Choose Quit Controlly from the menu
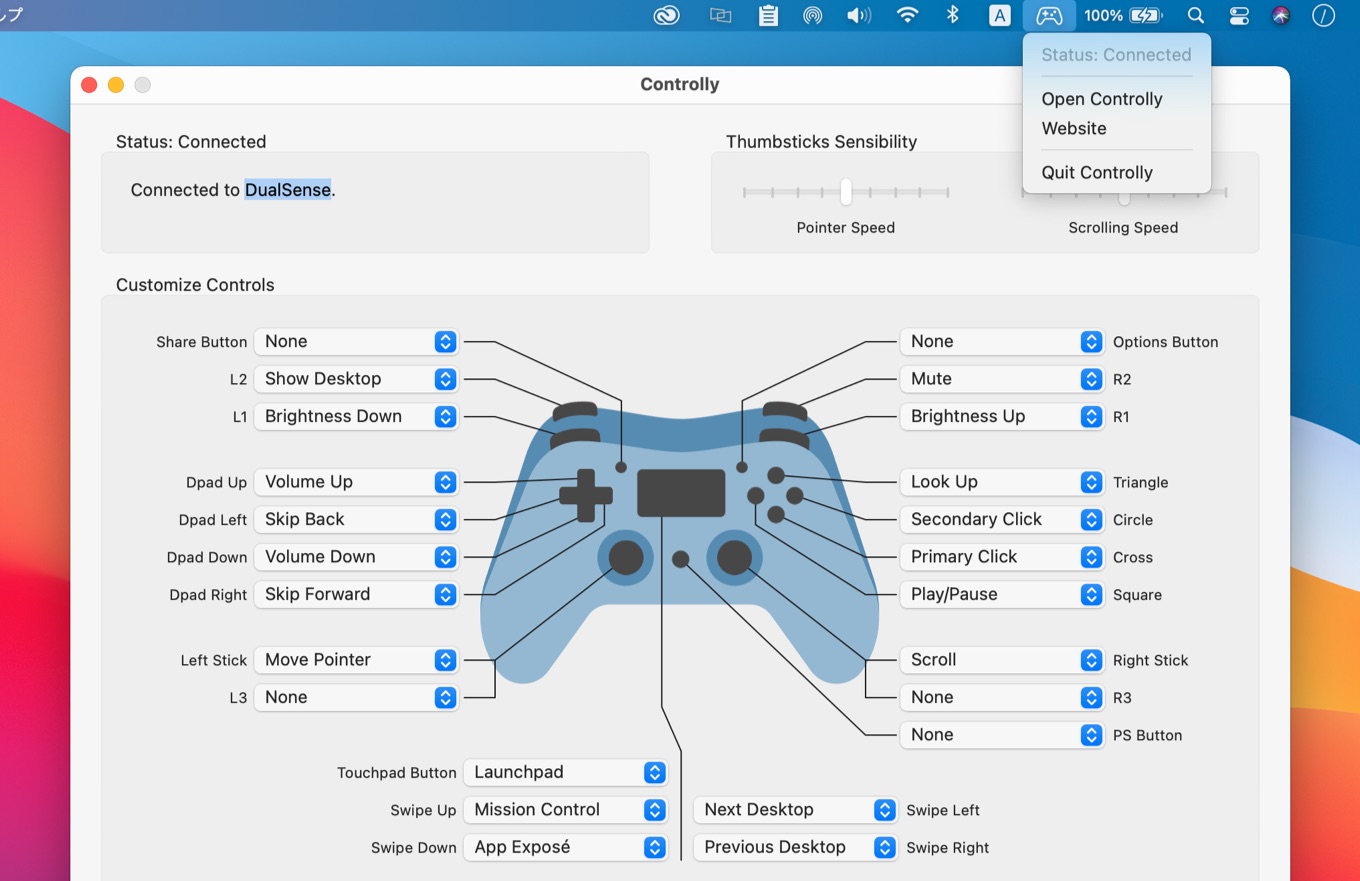This screenshot has width=1360, height=881. tap(1096, 172)
